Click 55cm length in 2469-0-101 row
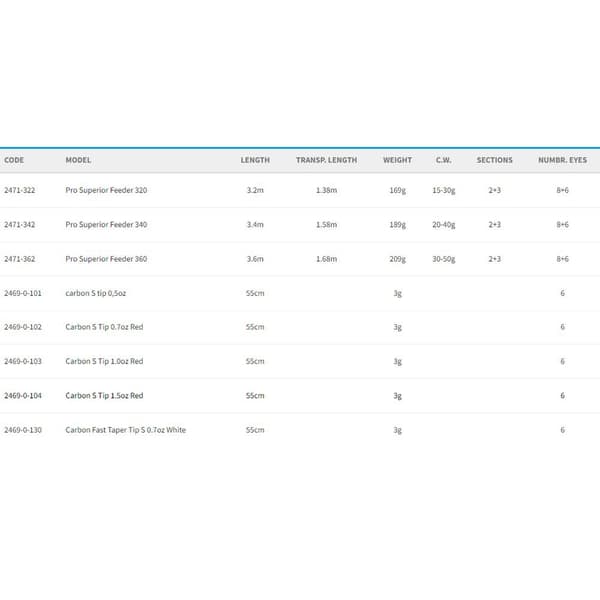This screenshot has height=600, width=600. tap(255, 293)
